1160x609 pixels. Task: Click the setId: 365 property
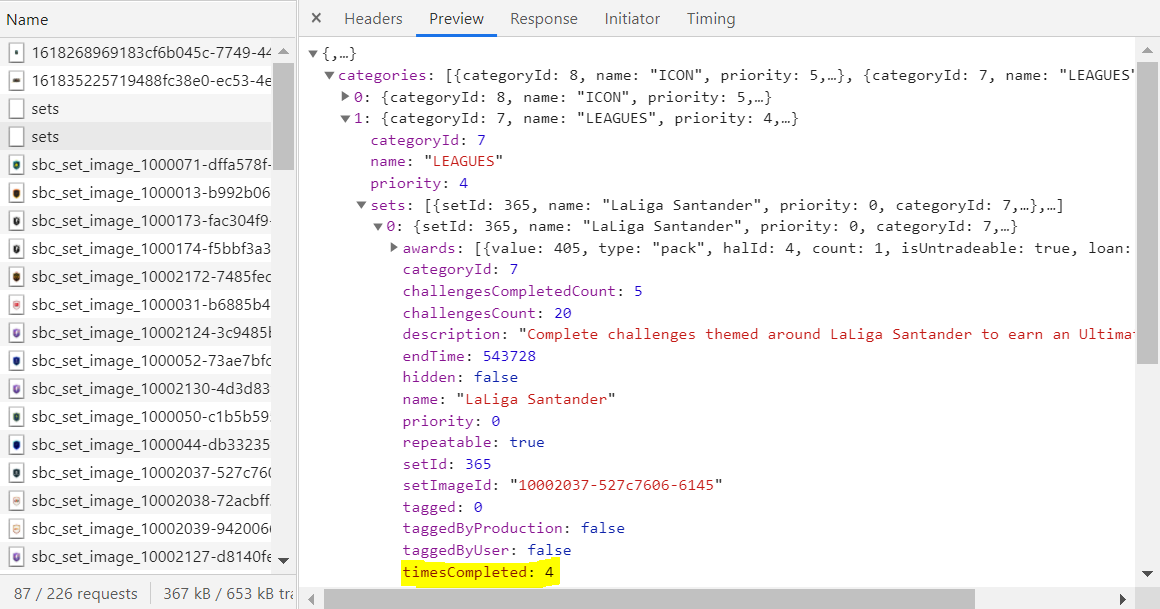tap(447, 464)
